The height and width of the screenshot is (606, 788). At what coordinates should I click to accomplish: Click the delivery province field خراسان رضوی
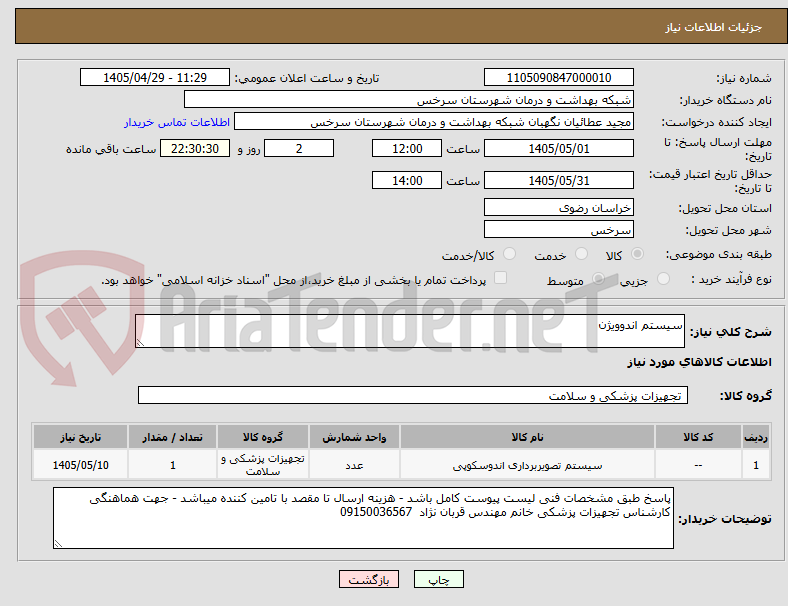(559, 207)
